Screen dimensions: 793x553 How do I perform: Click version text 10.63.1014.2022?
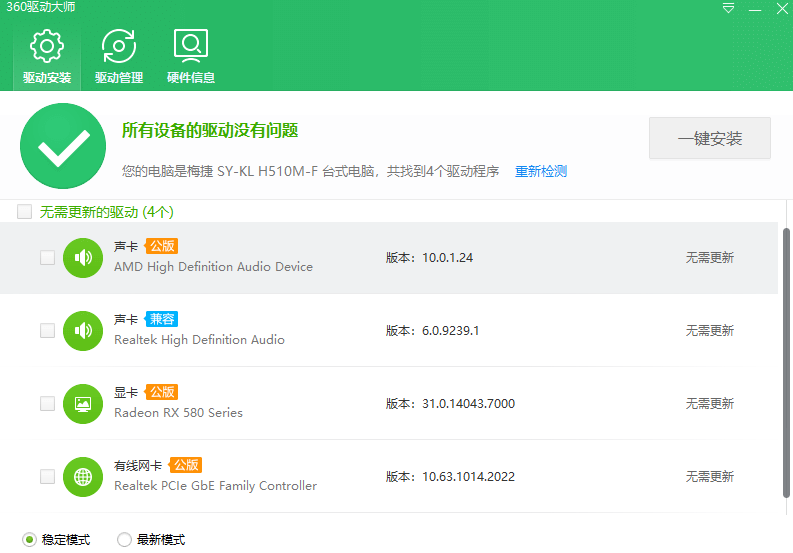tap(468, 476)
